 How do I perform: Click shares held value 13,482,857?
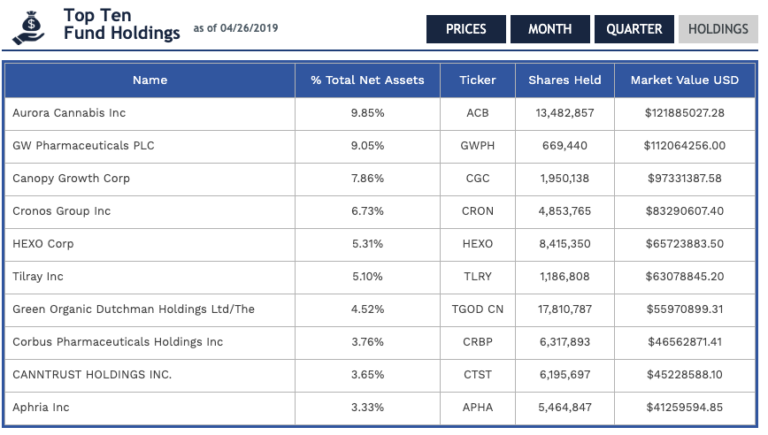coord(565,113)
